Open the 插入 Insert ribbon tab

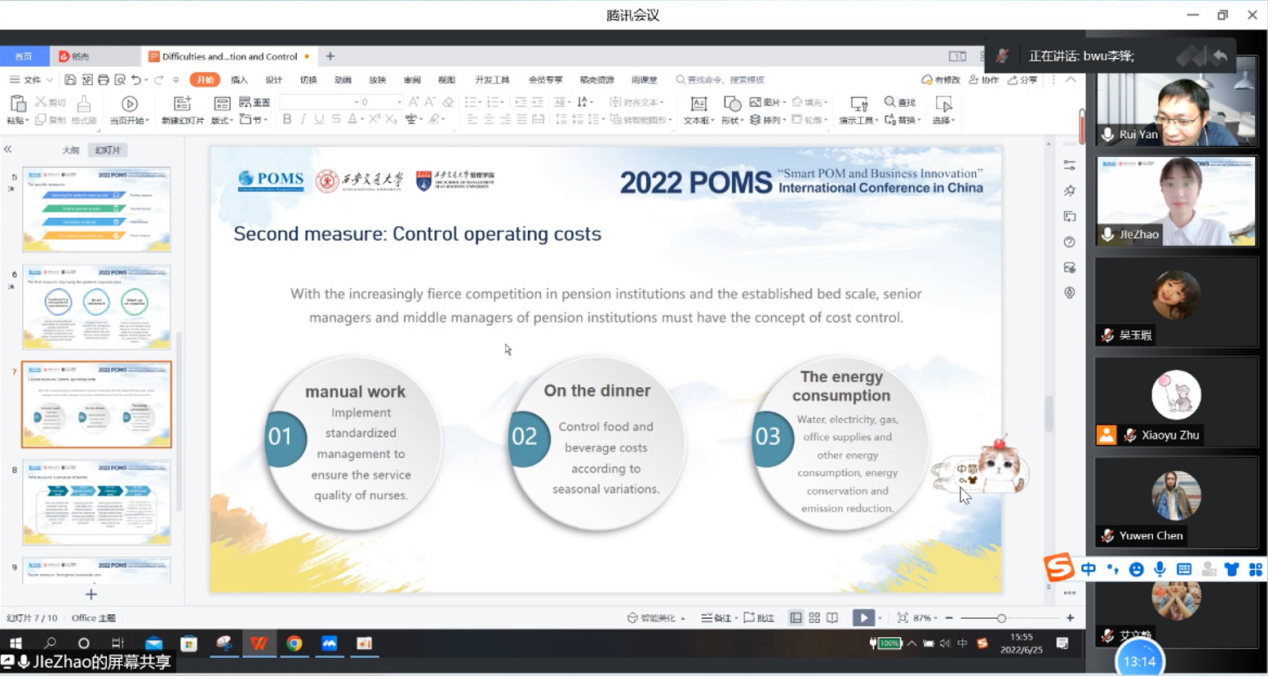pyautogui.click(x=239, y=80)
